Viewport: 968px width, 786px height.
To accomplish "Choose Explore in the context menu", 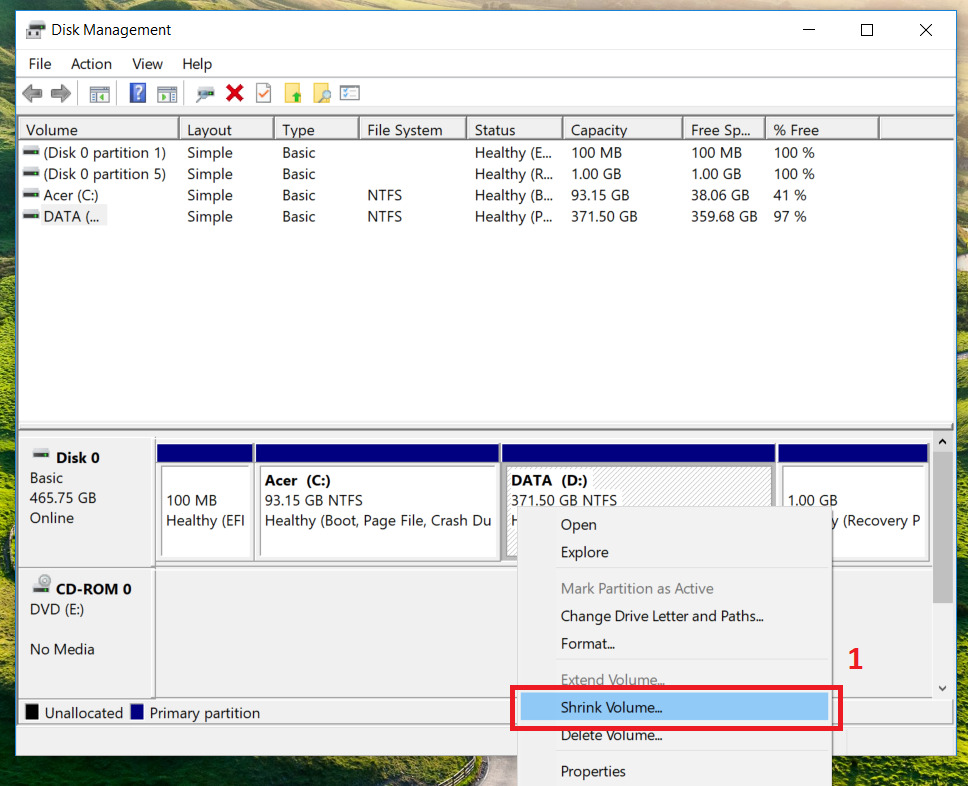I will [x=674, y=552].
